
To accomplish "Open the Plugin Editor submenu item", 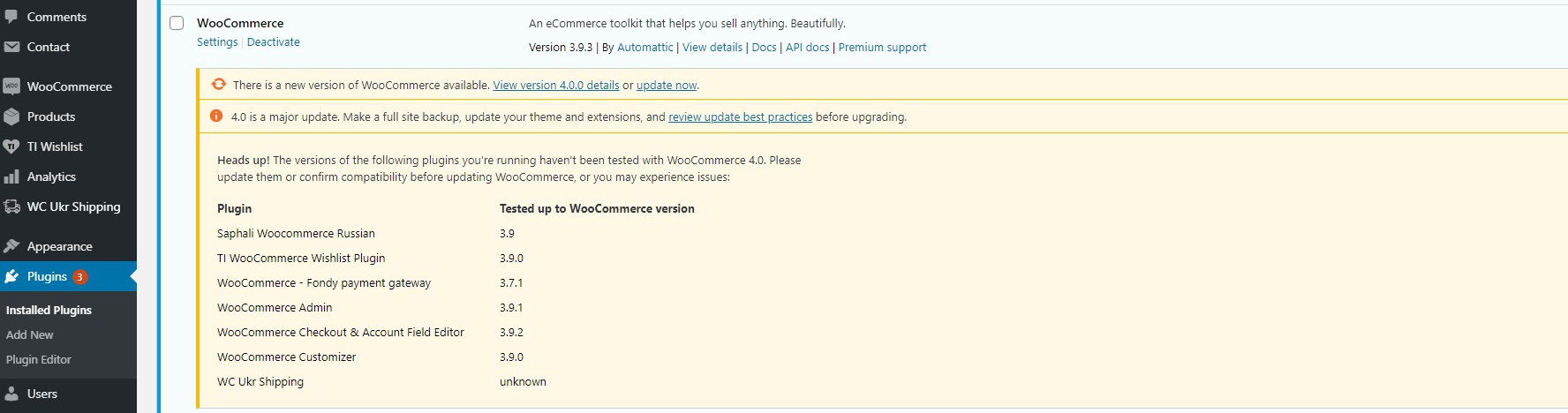I will [39, 359].
